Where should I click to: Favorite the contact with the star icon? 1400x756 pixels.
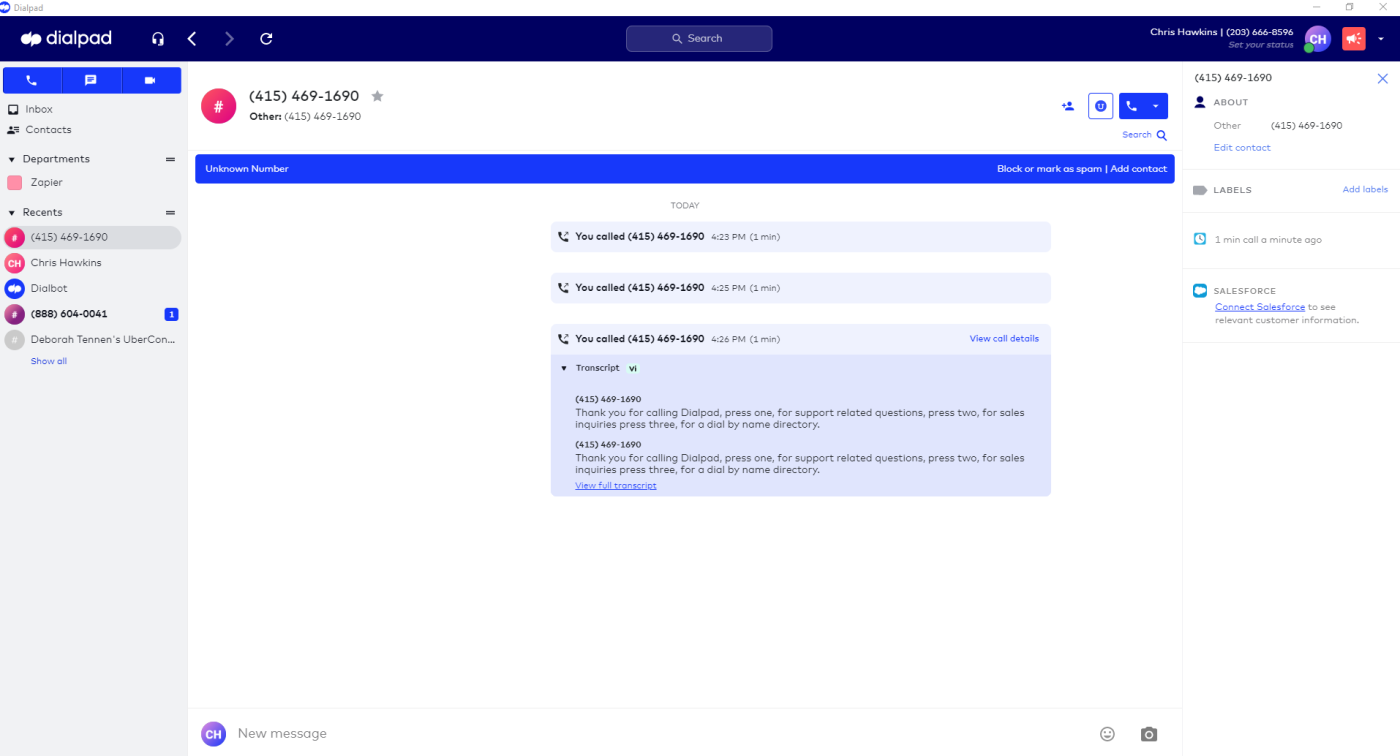coord(377,97)
